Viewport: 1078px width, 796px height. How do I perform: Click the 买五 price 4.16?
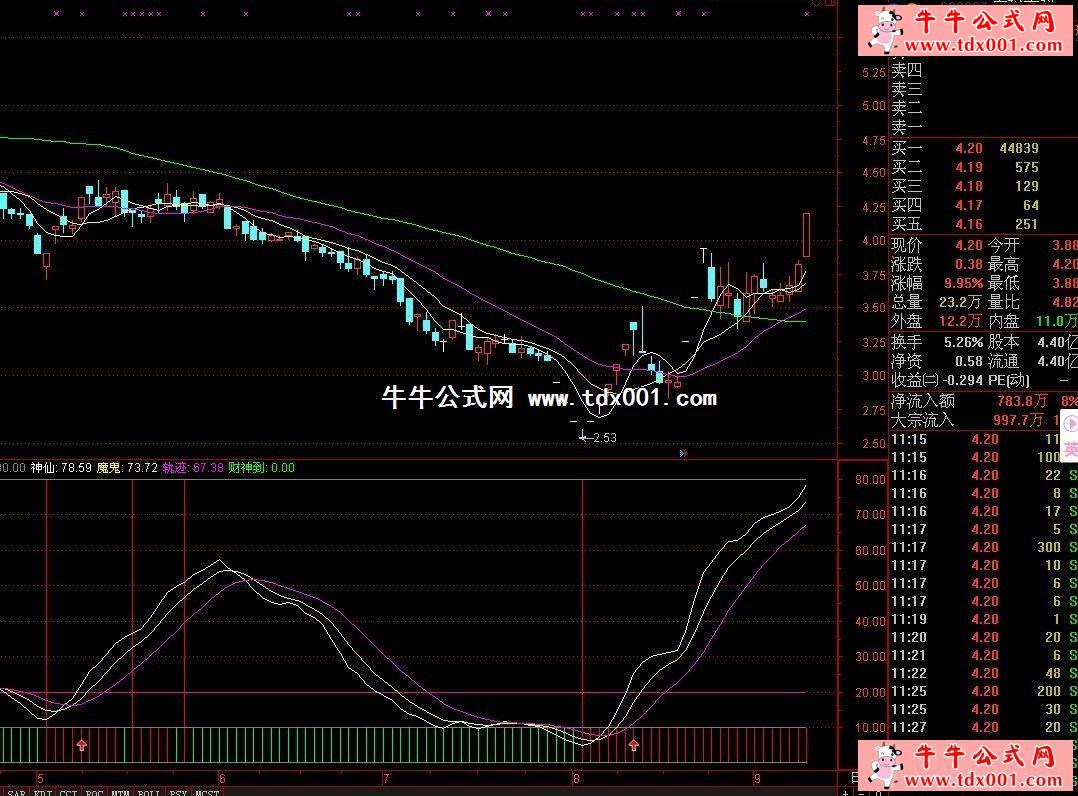coord(969,225)
